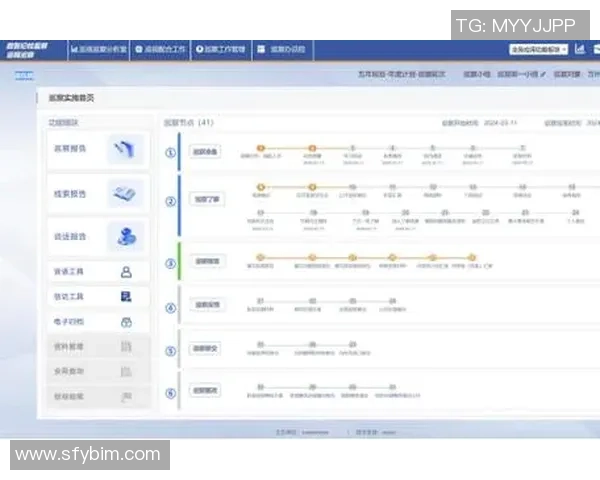
Task: Select node 14 in stage 2 timeline
Action: point(522,187)
